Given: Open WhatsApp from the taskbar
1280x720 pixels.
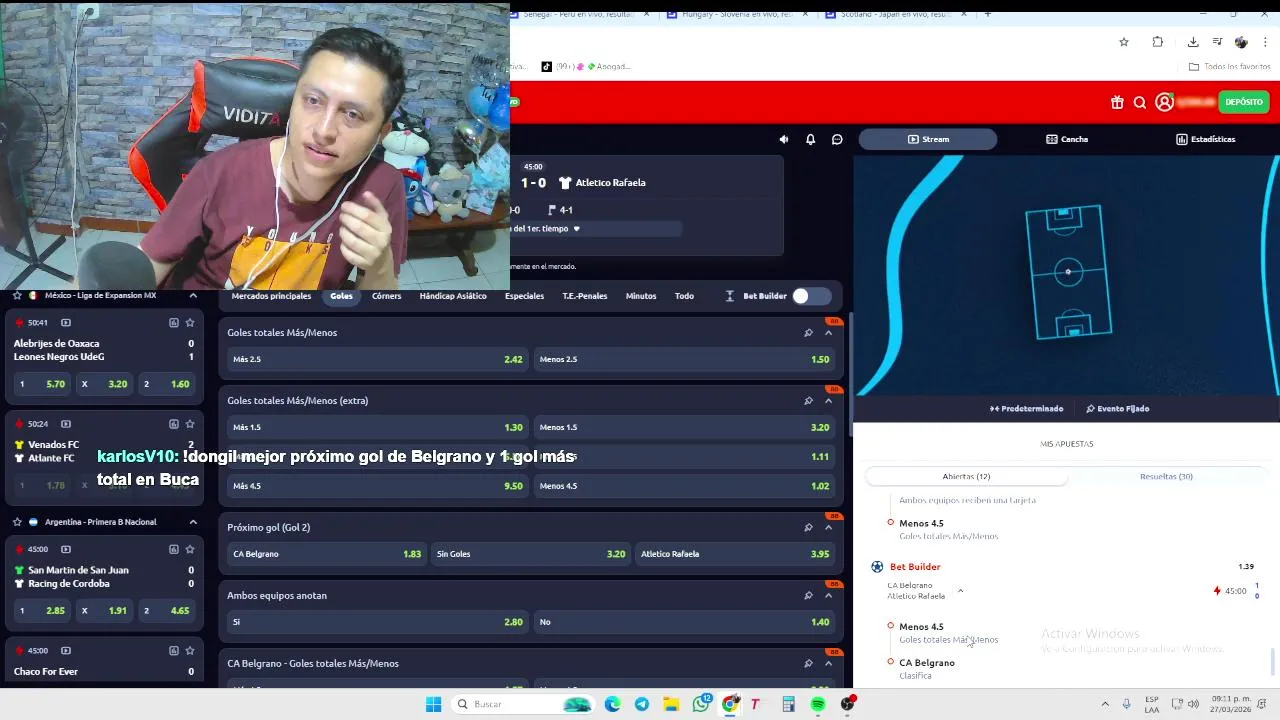Looking at the screenshot, I should (701, 704).
